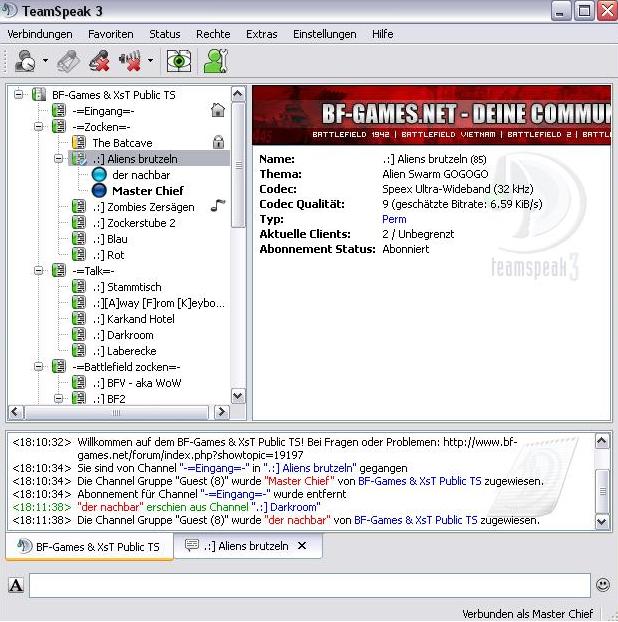Click the light blue client icon of der nachbar

tap(99, 175)
